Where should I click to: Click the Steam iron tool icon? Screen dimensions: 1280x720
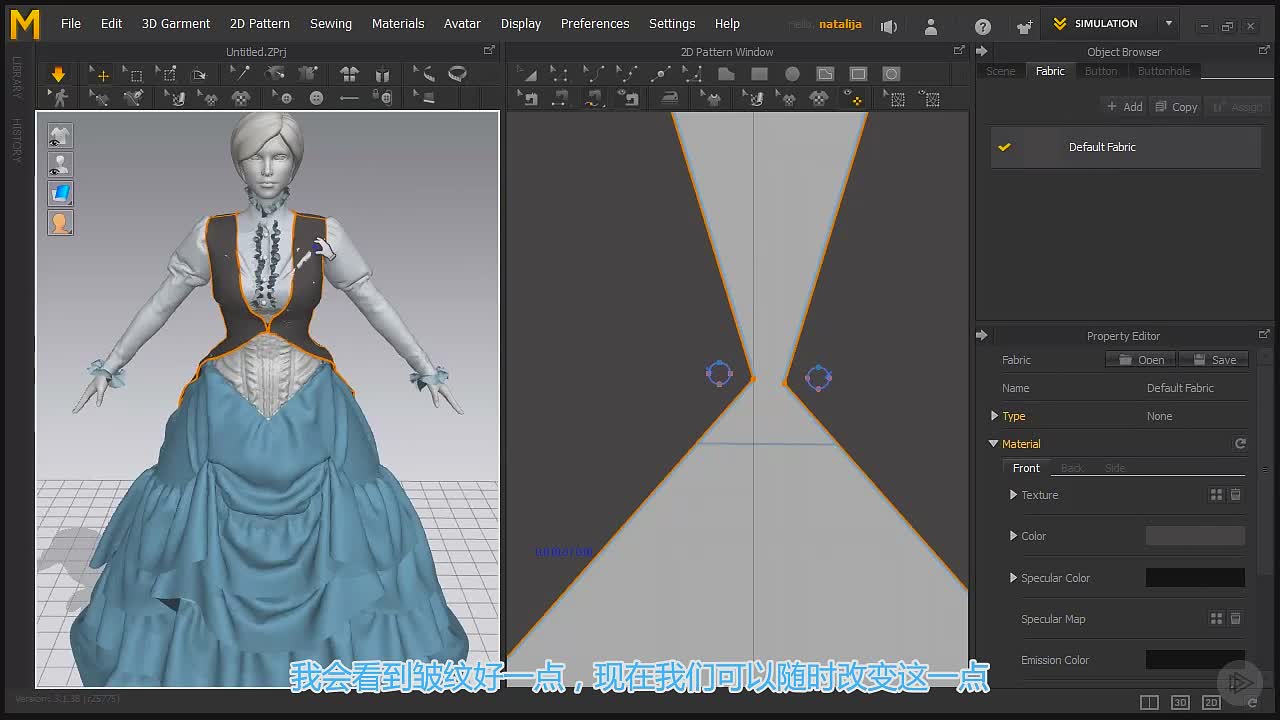pyautogui.click(x=670, y=98)
